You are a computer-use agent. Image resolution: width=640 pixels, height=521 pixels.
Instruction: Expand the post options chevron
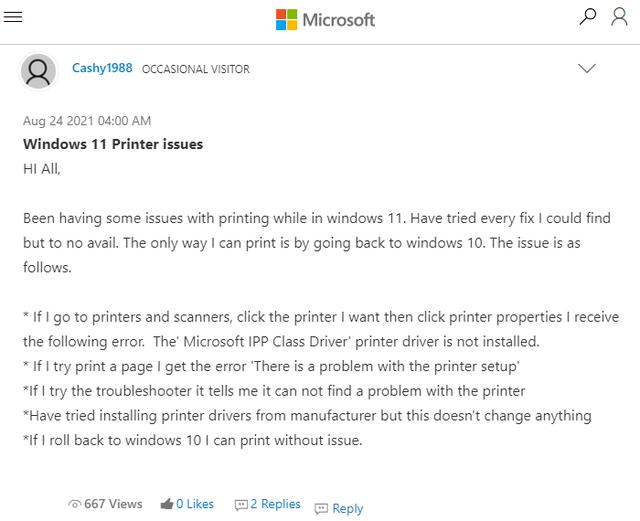587,68
